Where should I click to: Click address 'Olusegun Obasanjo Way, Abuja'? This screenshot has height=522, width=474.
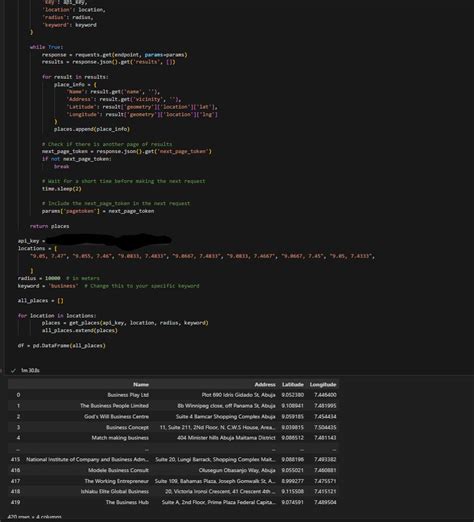[237, 470]
